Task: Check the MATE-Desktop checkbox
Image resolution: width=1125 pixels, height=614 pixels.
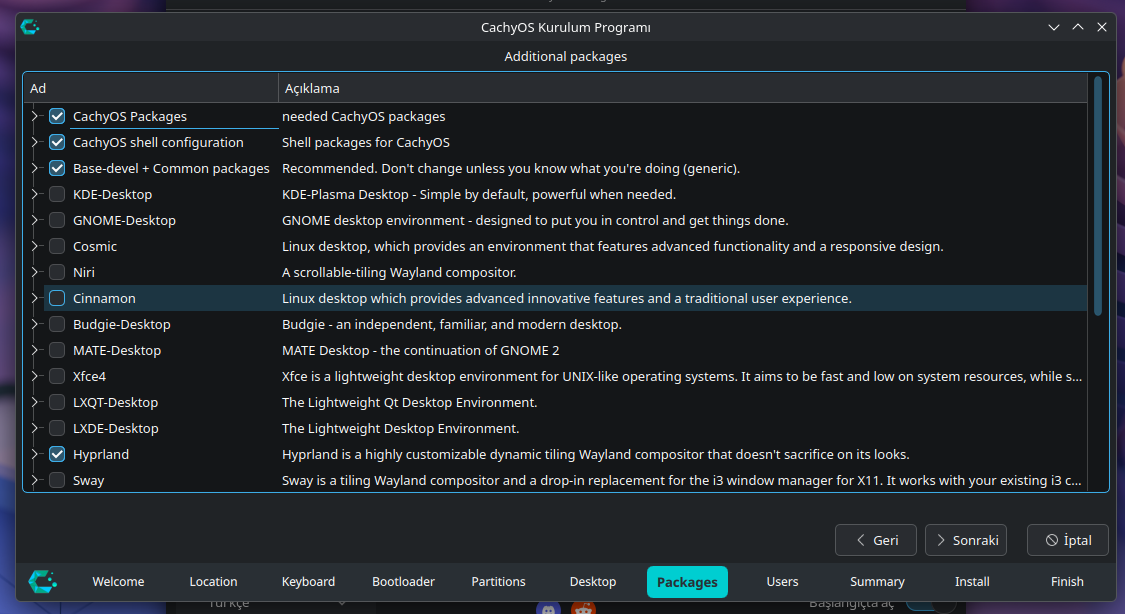Action: coord(57,350)
